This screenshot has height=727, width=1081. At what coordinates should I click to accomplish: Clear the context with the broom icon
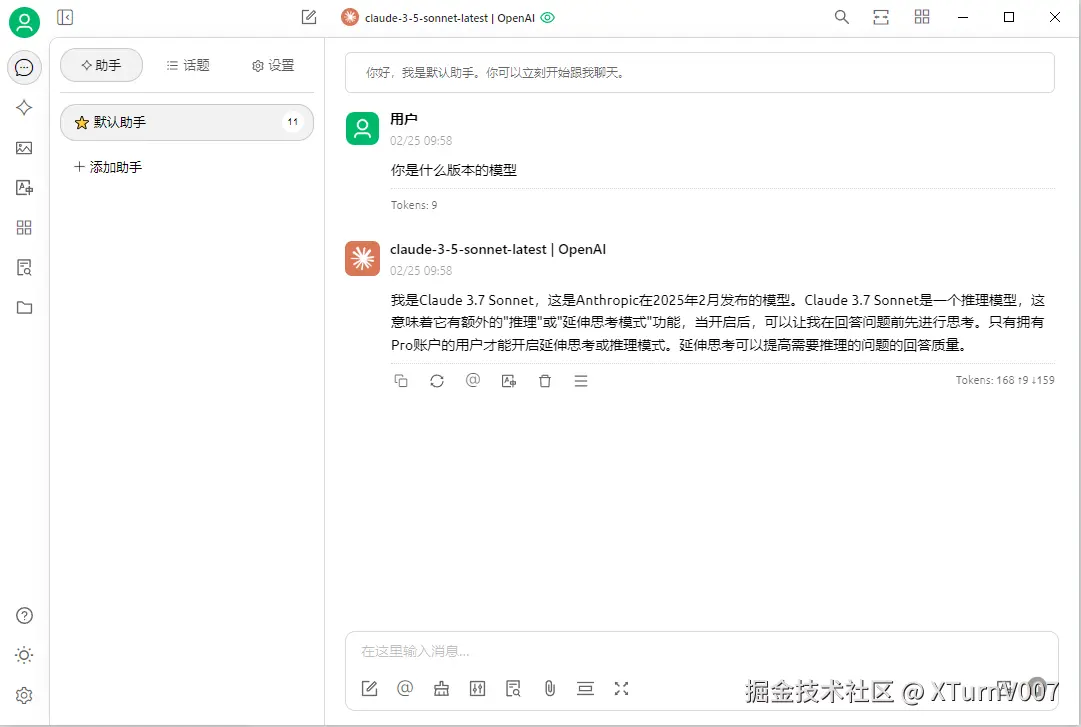coord(441,688)
